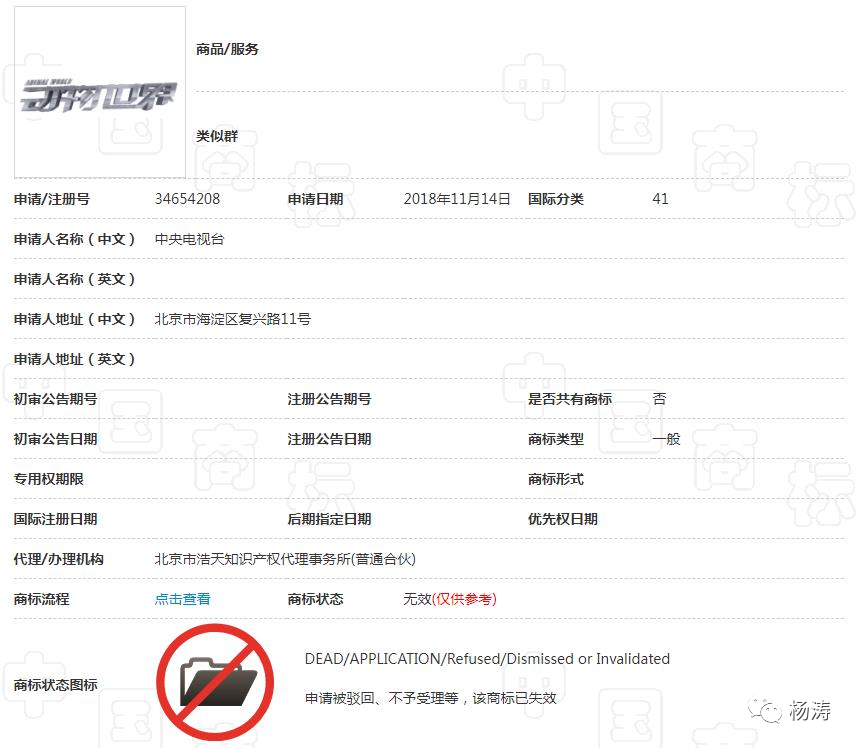This screenshot has height=748, width=858.
Task: Click the international class value 41
Action: tap(660, 199)
